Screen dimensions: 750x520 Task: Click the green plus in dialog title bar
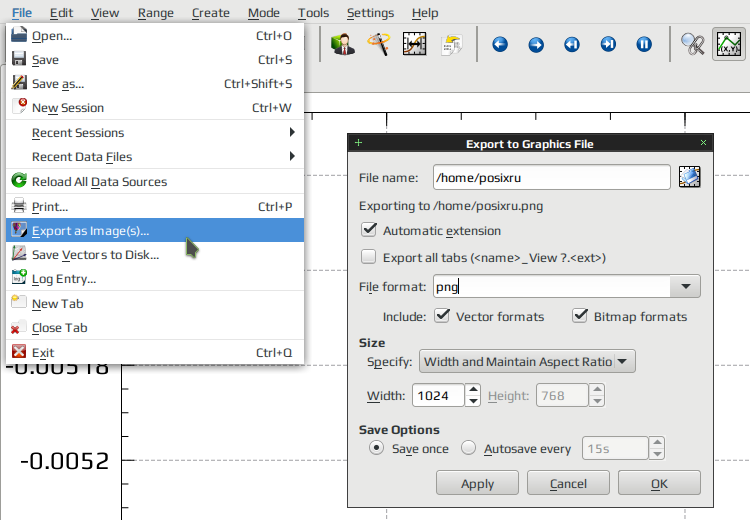[358, 143]
